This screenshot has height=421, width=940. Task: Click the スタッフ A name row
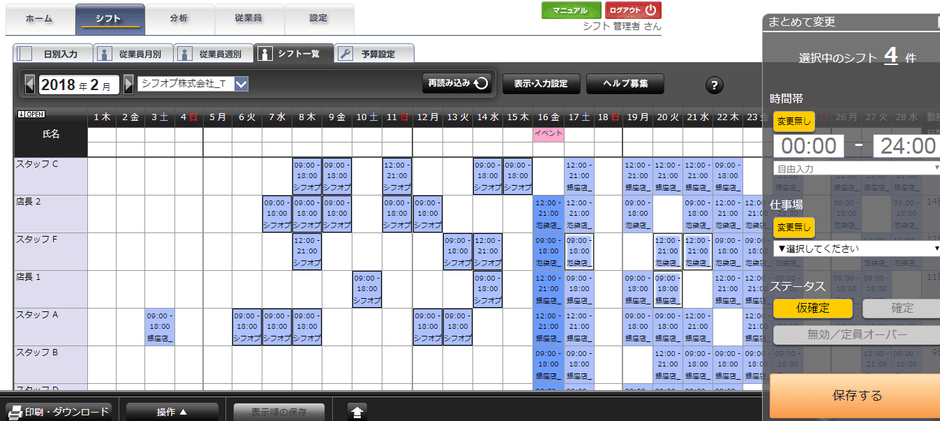pyautogui.click(x=50, y=326)
